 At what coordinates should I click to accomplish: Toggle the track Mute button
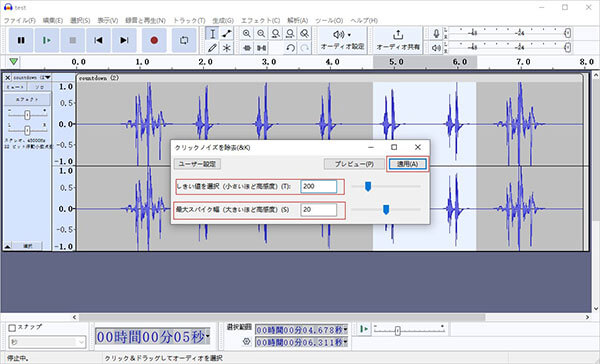click(x=15, y=87)
